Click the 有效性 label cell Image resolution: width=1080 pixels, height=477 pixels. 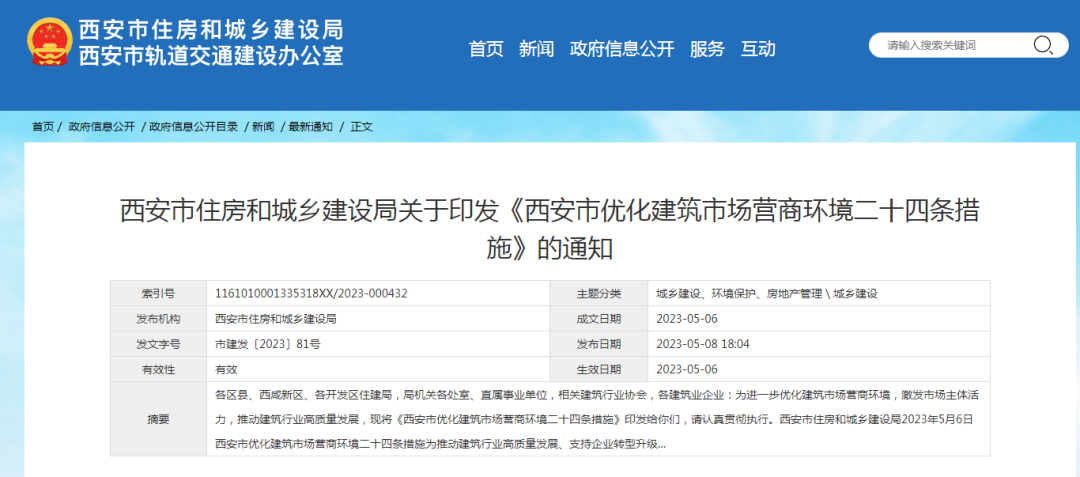158,370
